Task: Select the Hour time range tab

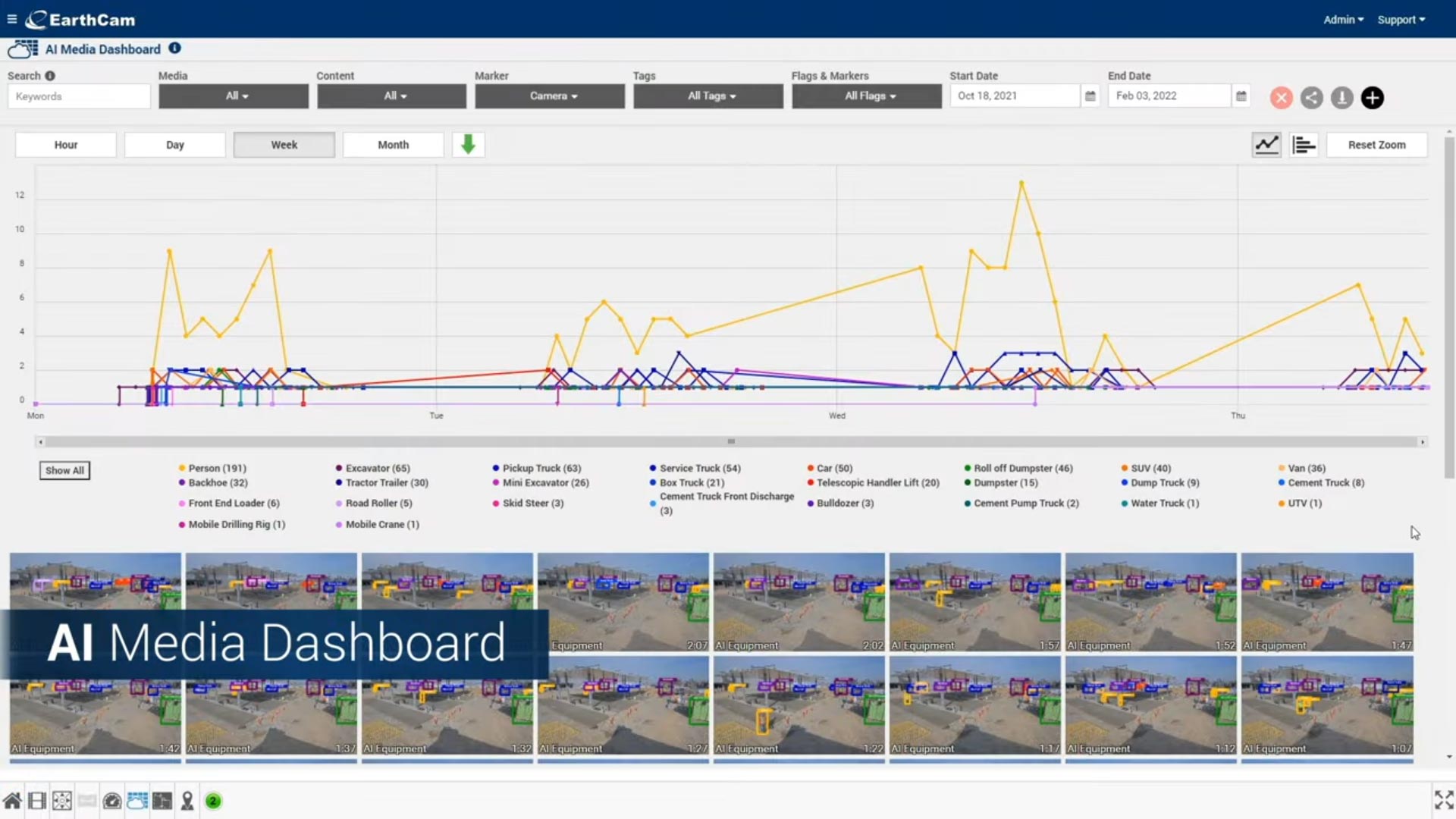Action: [x=66, y=145]
